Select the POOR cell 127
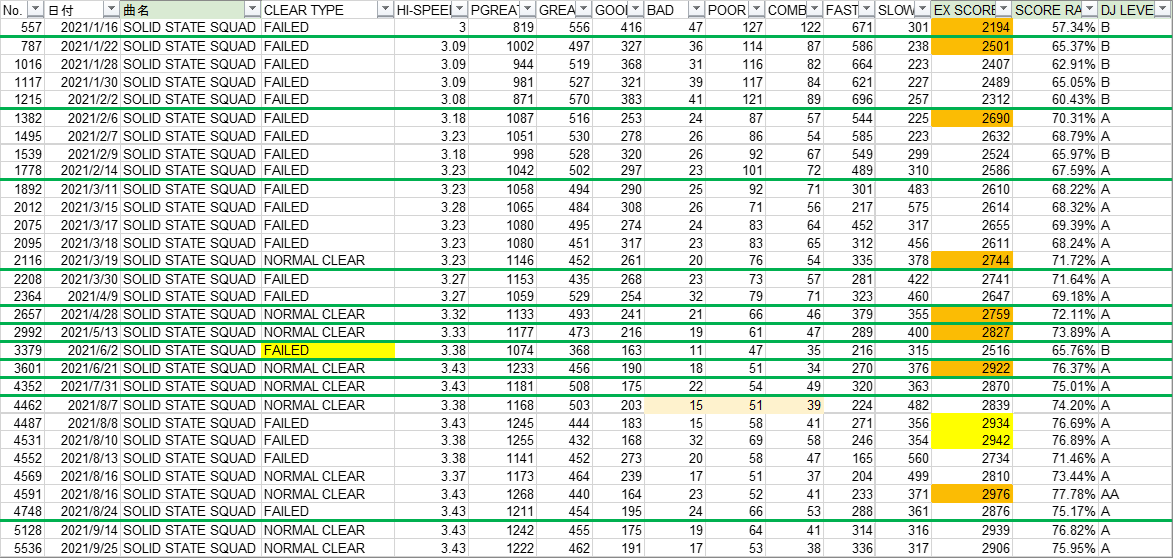 (x=735, y=28)
